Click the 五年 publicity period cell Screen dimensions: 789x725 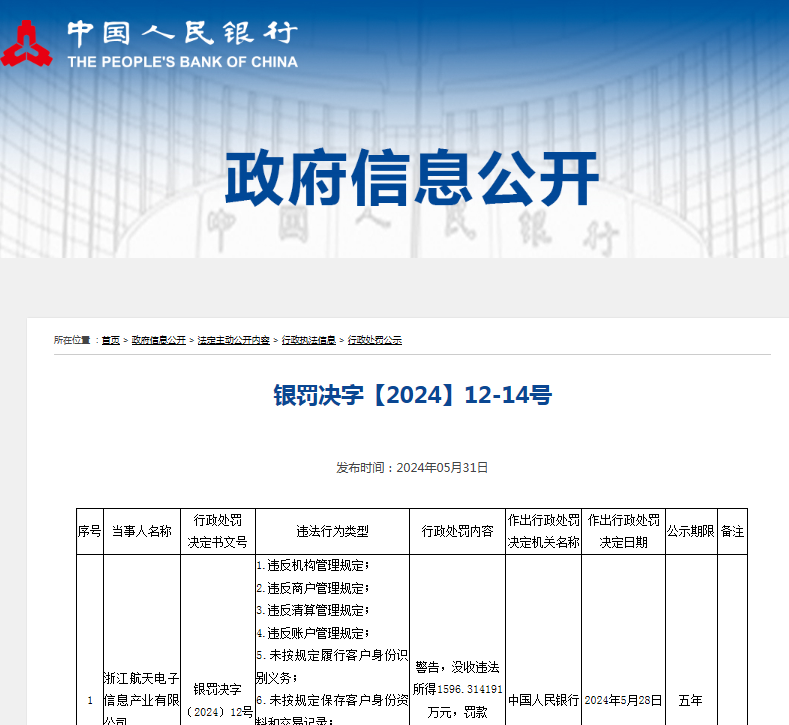(691, 700)
